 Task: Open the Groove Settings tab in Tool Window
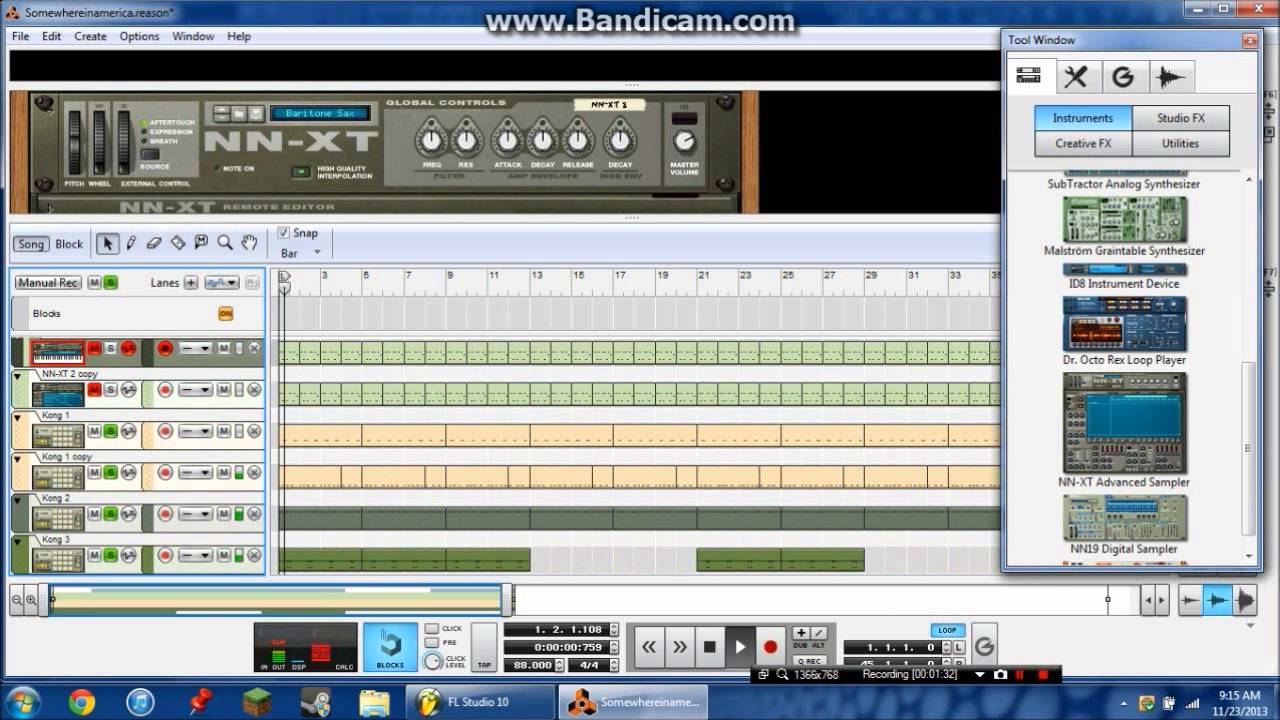pos(1123,76)
